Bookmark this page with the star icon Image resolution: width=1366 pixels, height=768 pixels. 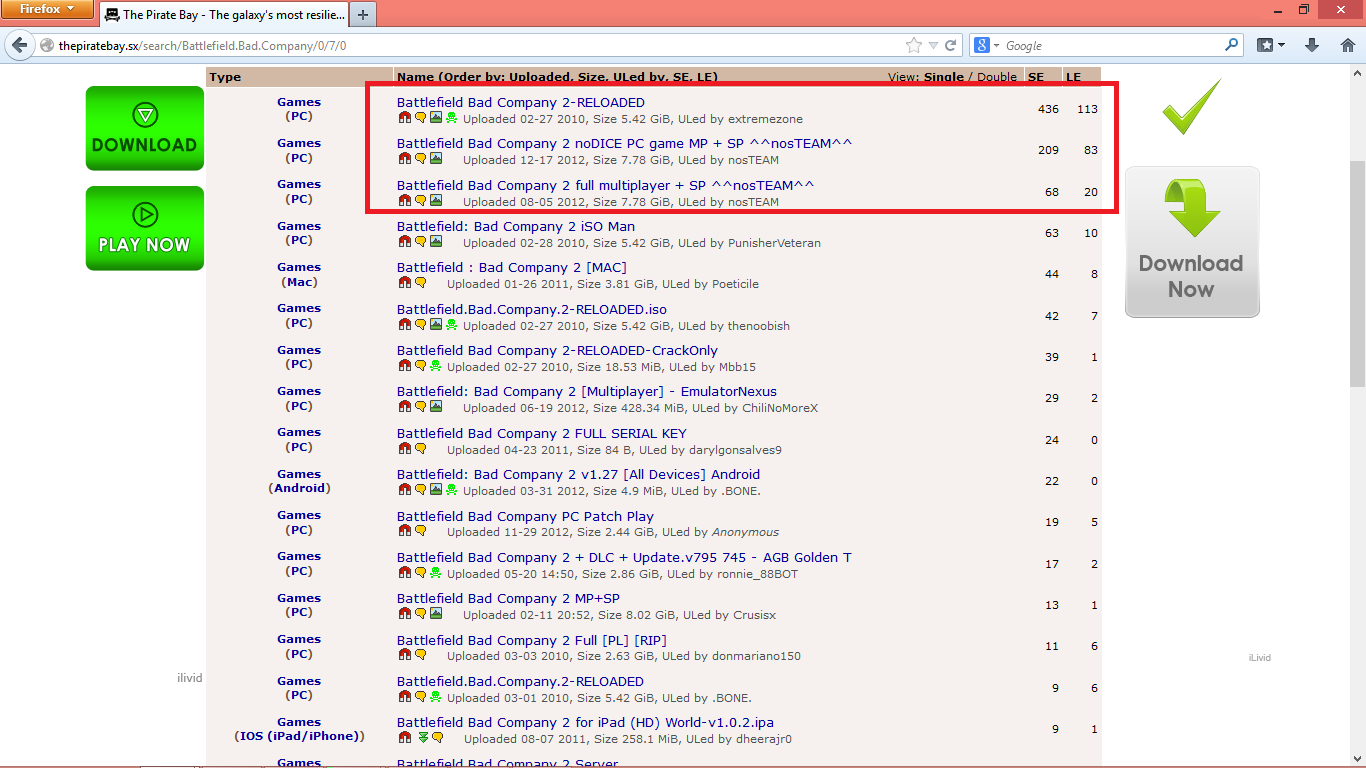pyautogui.click(x=913, y=46)
